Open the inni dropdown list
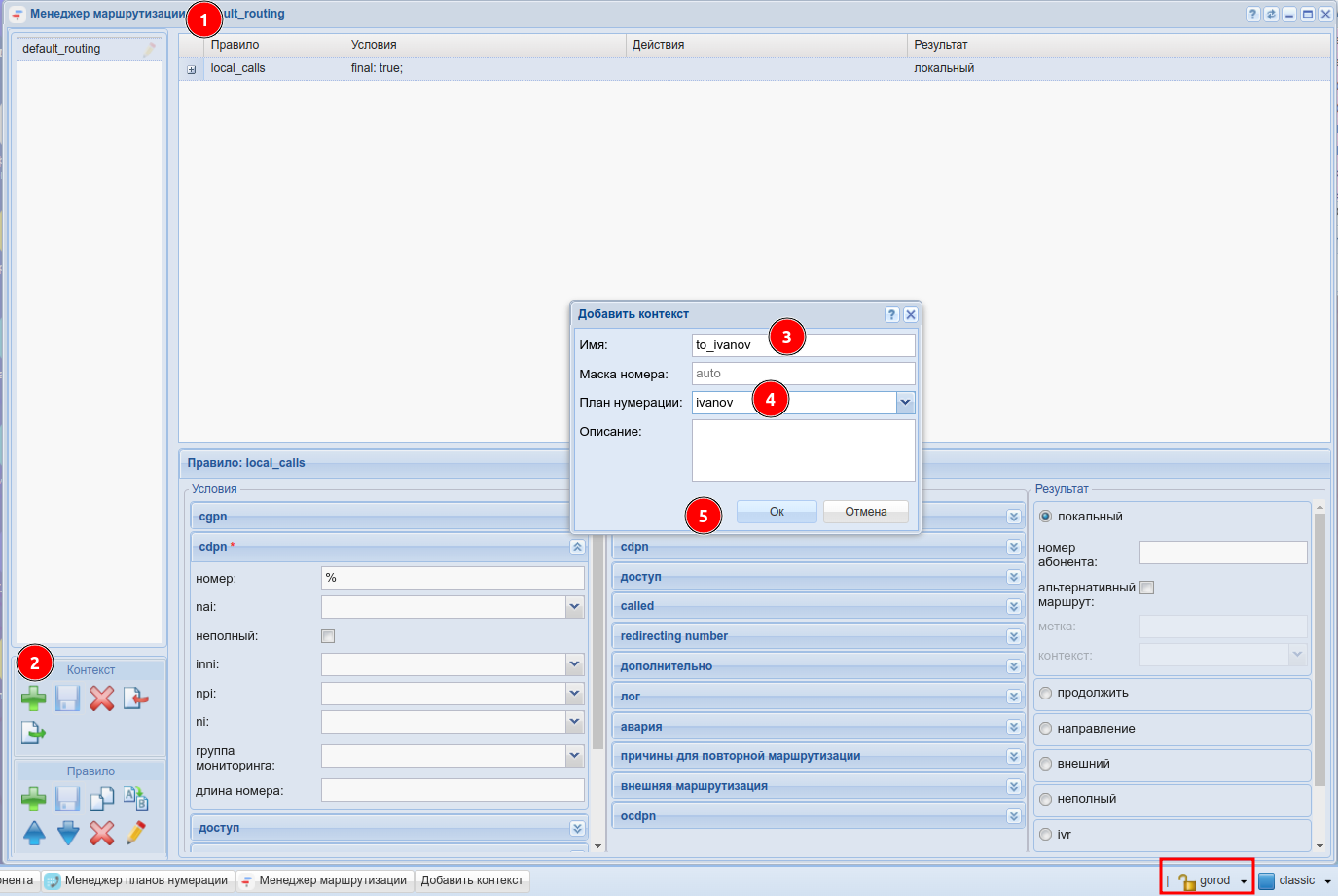Viewport: 1338px width, 896px height. pyautogui.click(x=575, y=664)
